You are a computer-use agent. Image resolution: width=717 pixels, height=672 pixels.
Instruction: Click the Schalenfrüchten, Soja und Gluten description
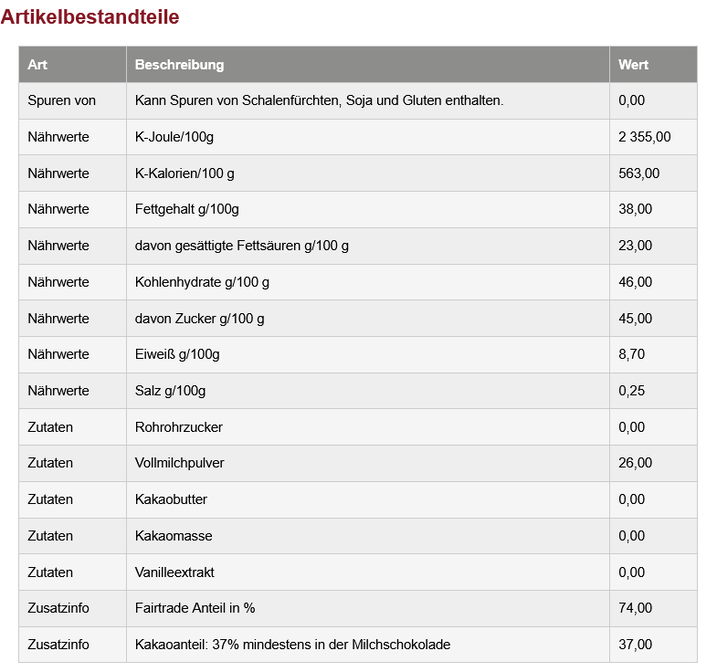point(319,101)
